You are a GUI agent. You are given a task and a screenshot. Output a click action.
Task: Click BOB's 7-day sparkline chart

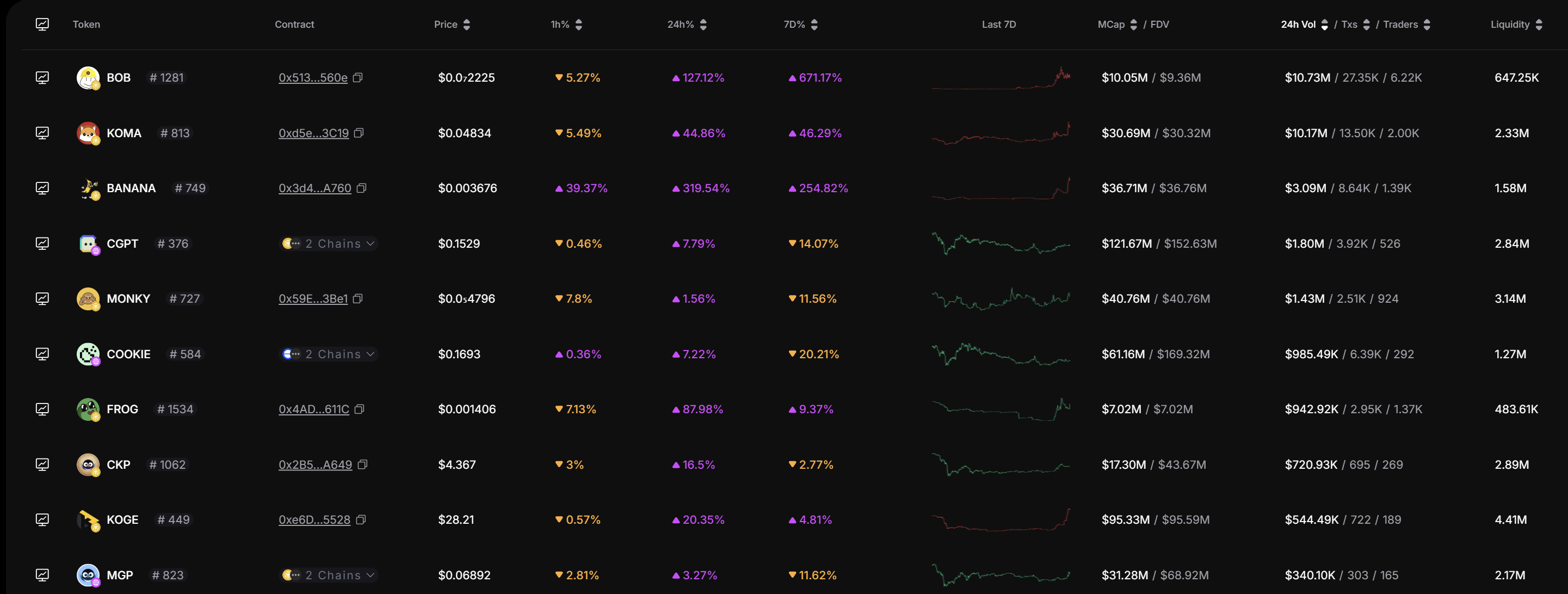click(1001, 77)
